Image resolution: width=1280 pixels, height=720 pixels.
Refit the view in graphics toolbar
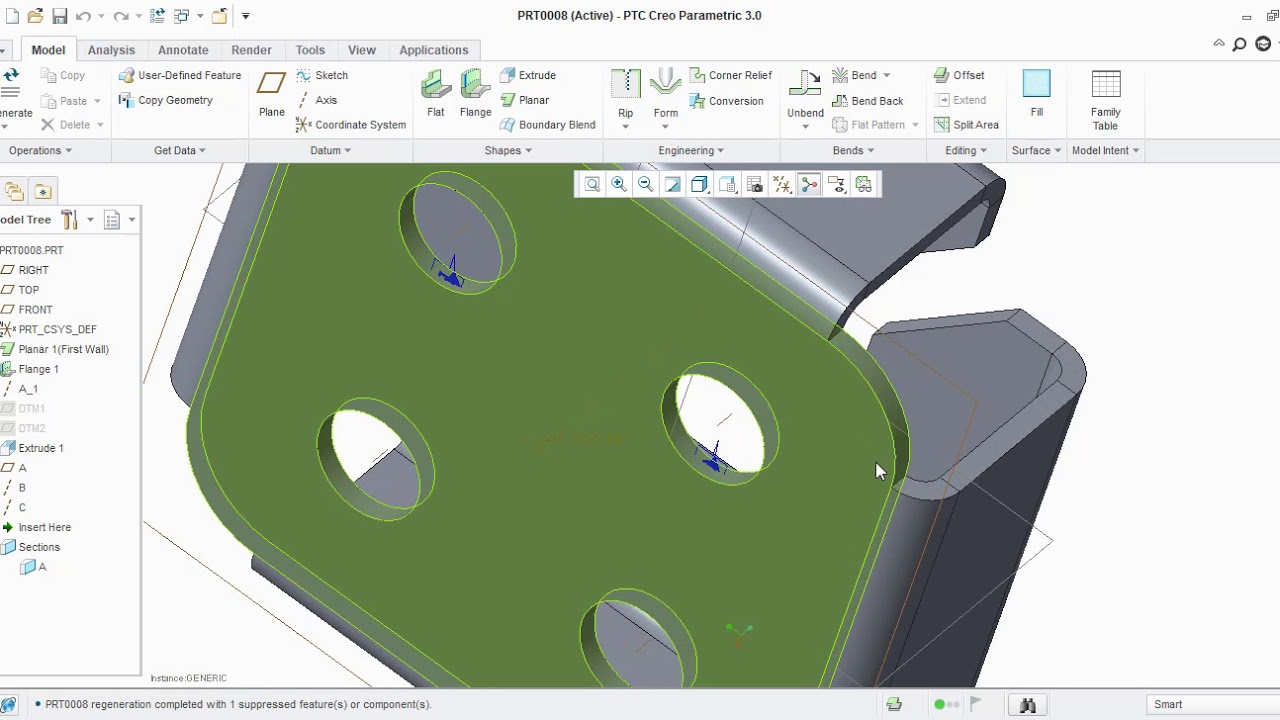point(592,184)
